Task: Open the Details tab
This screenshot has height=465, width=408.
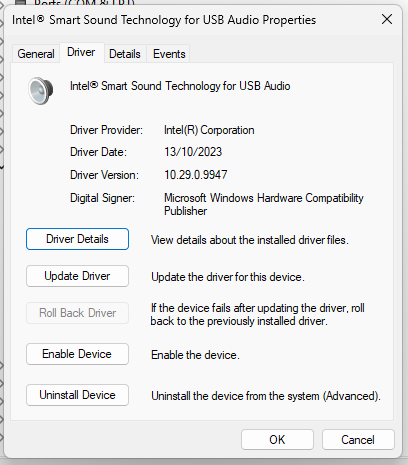Action: [x=125, y=54]
